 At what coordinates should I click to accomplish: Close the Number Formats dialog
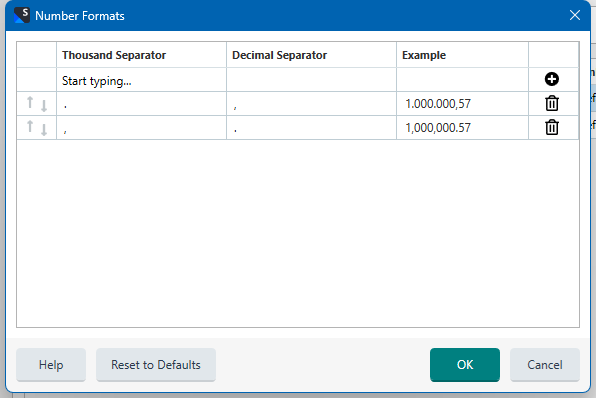tap(575, 15)
